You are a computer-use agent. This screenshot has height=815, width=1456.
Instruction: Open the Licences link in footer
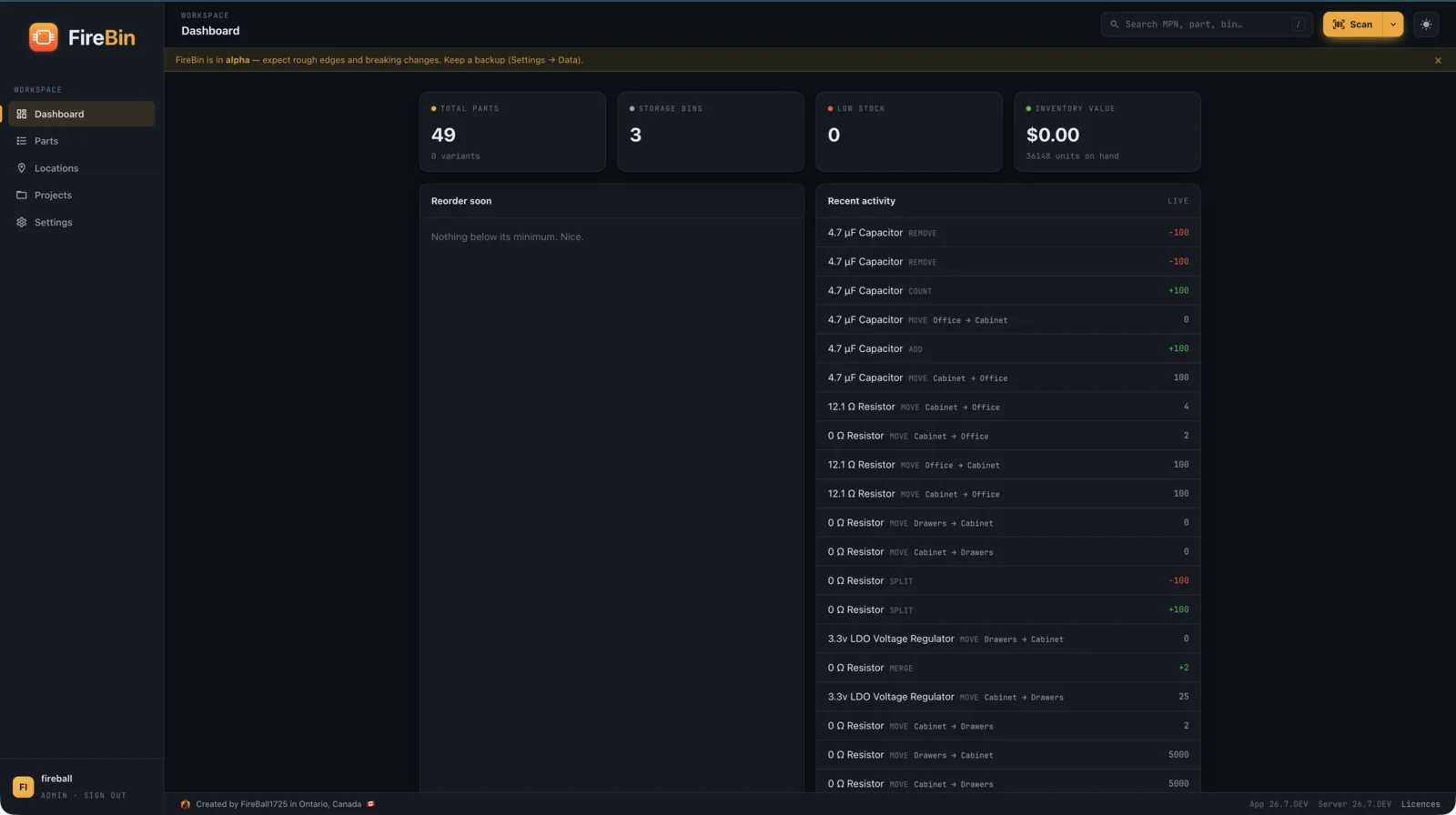pos(1421,804)
